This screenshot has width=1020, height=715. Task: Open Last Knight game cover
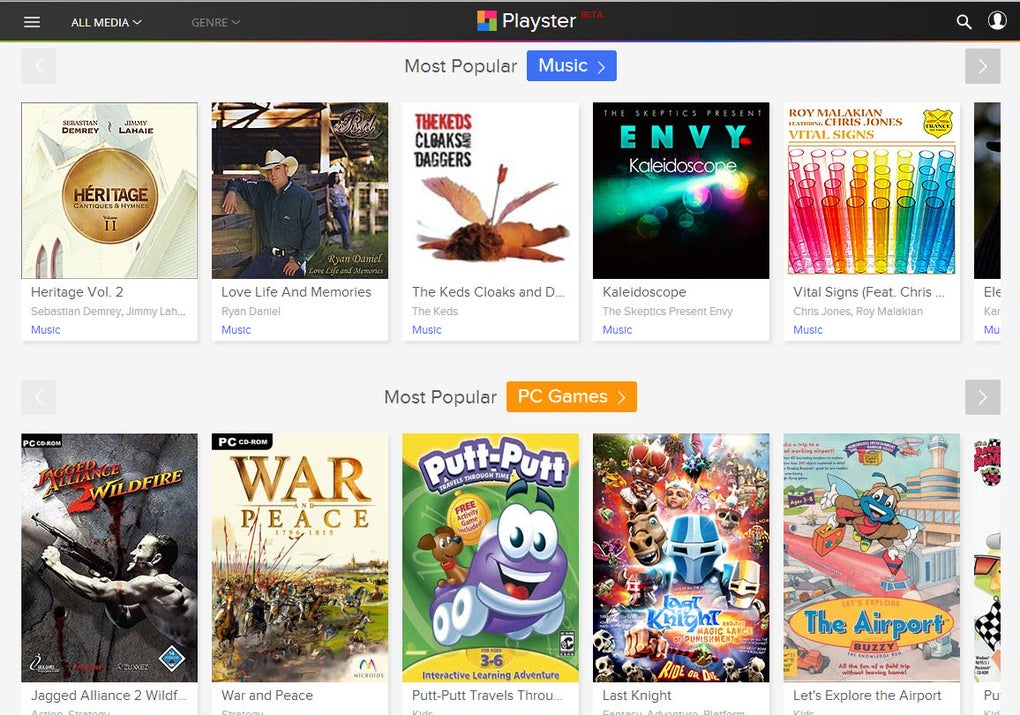click(681, 558)
